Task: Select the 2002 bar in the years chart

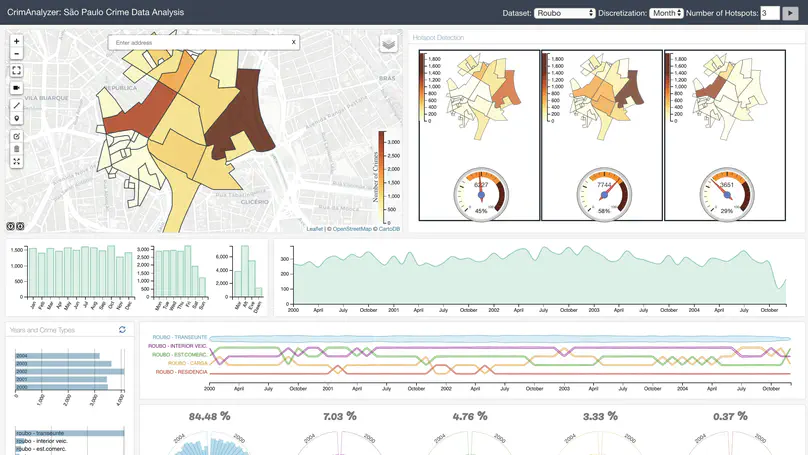Action: pyautogui.click(x=70, y=372)
